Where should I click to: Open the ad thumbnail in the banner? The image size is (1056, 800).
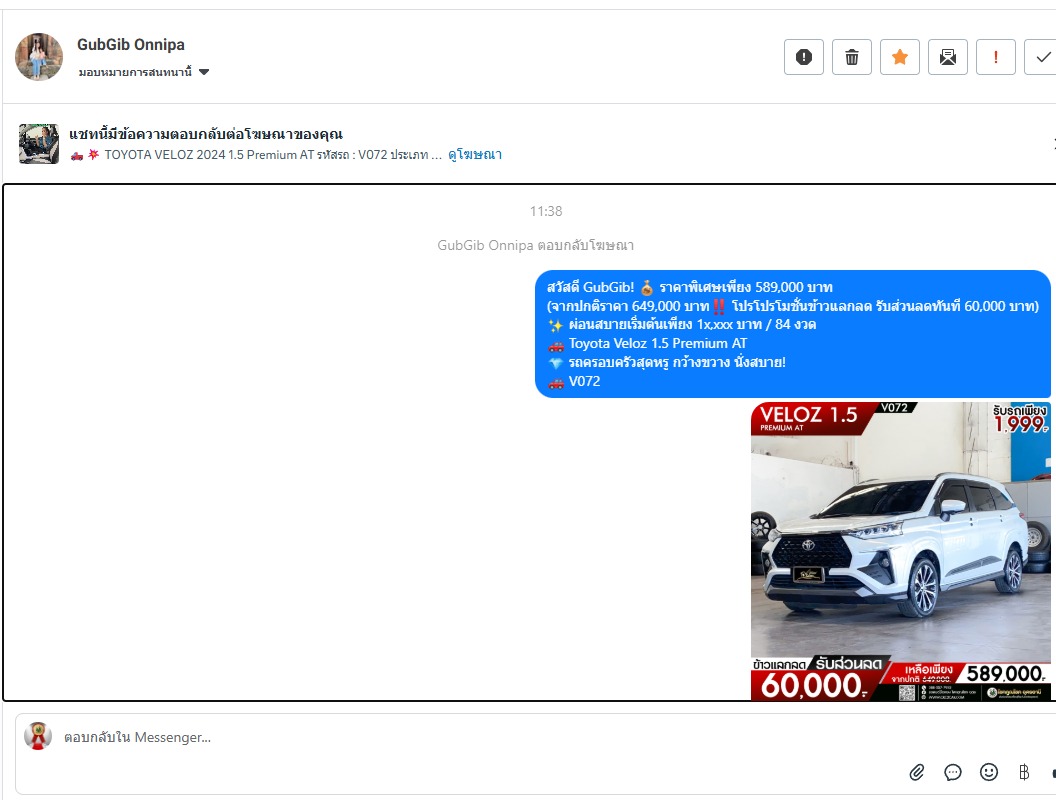38,143
